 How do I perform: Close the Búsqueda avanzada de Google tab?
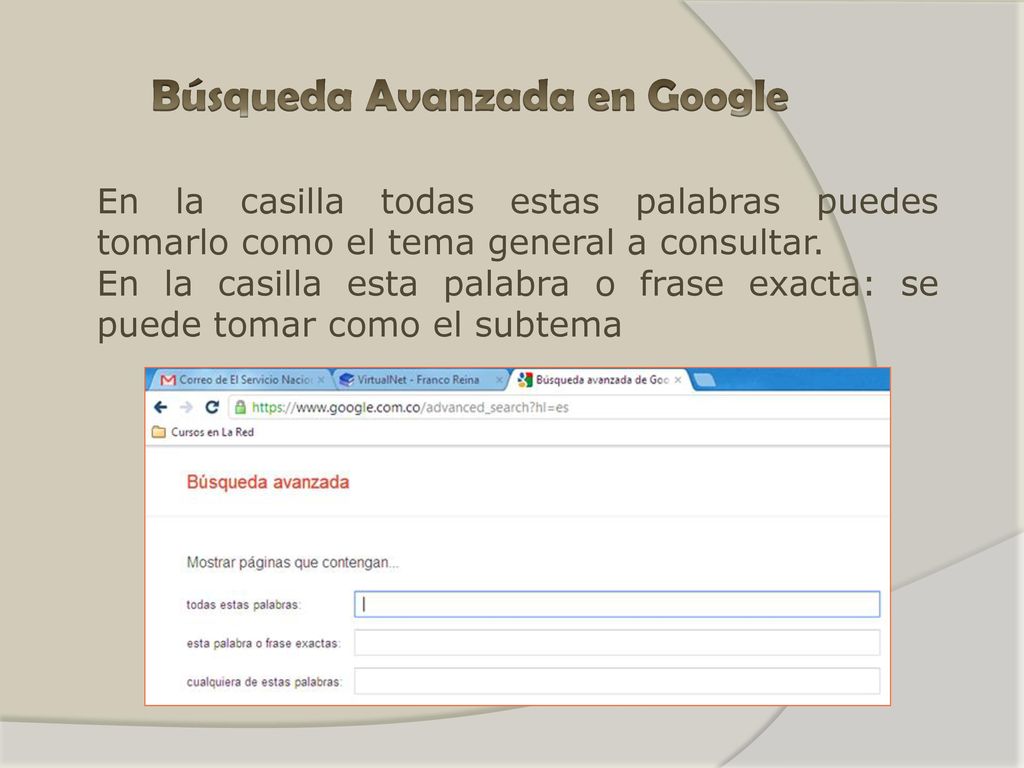coord(678,379)
